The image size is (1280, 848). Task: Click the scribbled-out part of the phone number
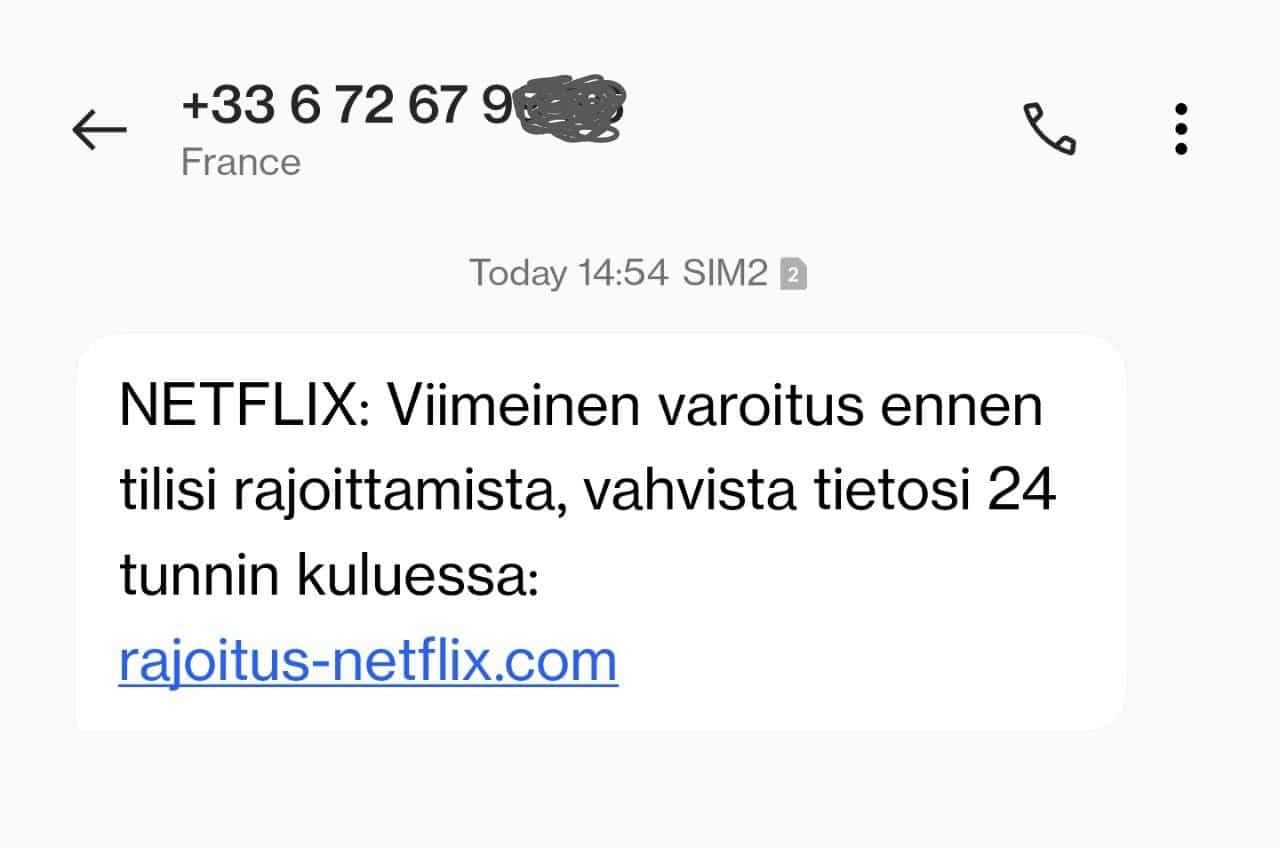572,107
